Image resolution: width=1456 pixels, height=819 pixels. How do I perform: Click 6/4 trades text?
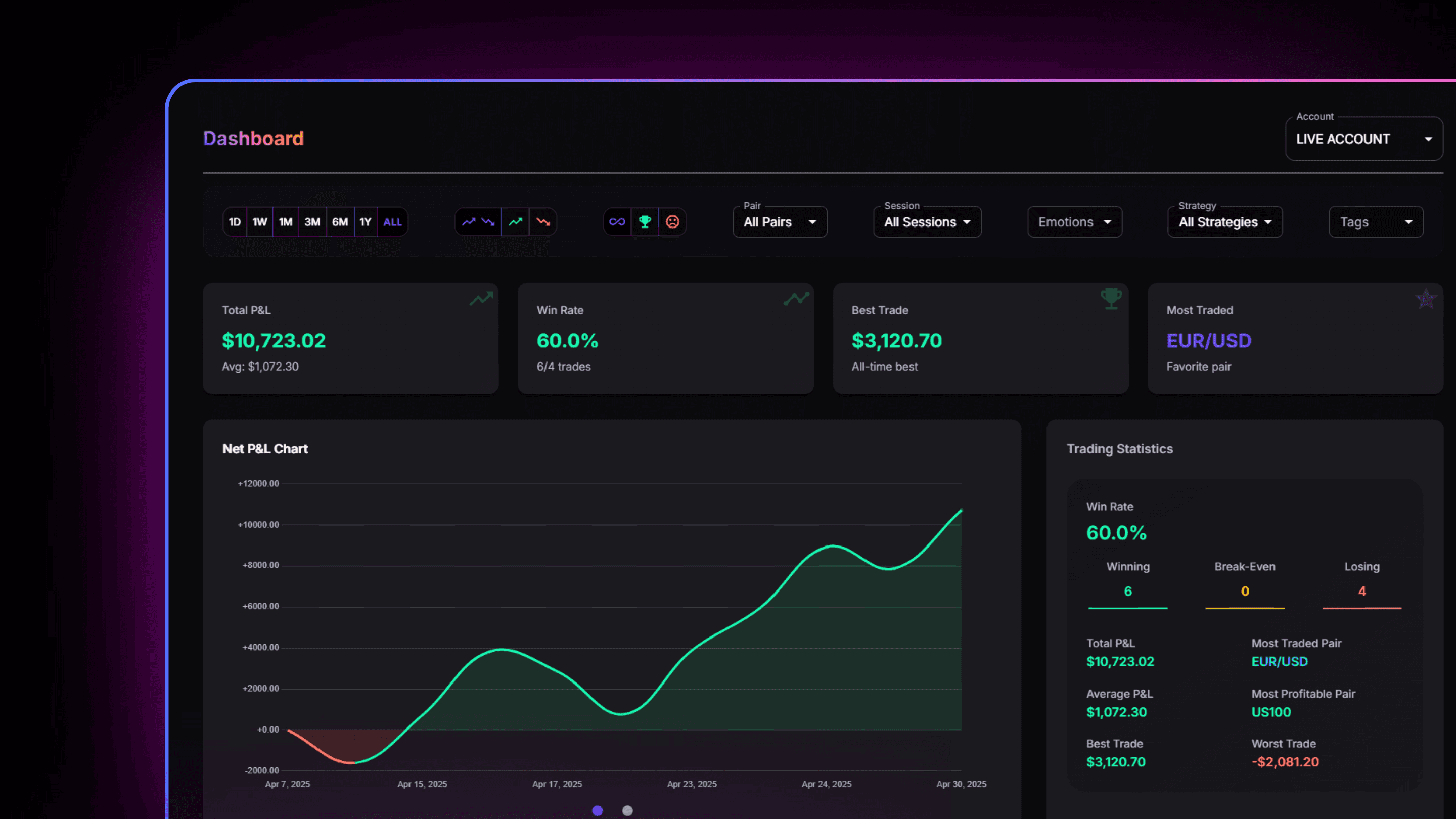tap(564, 366)
